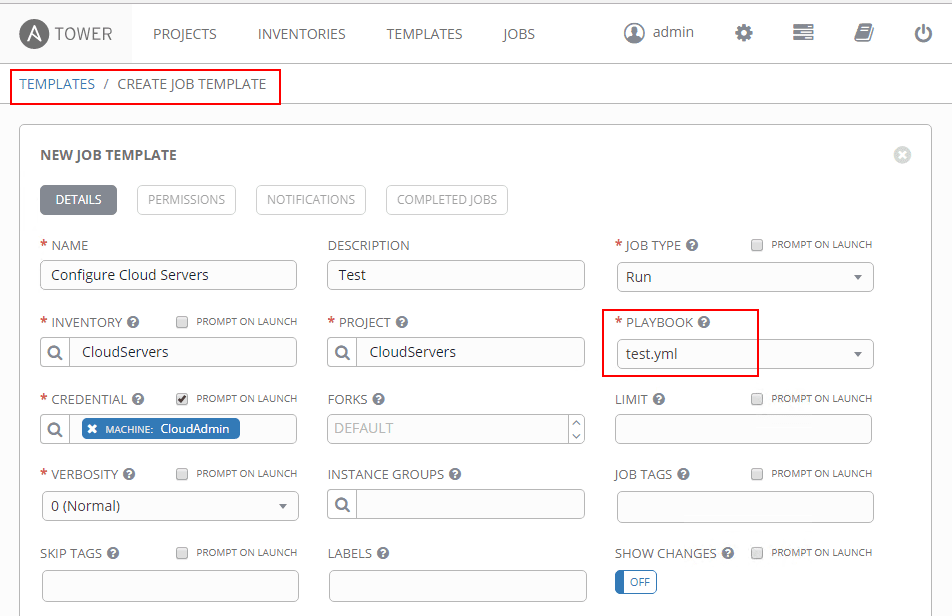Image resolution: width=952 pixels, height=616 pixels.
Task: Open the admin user profile icon
Action: point(634,33)
